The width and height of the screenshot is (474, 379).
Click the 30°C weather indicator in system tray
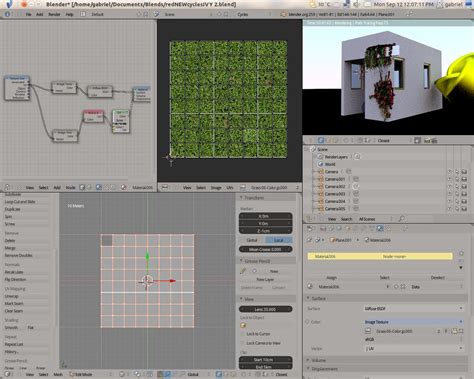click(321, 4)
